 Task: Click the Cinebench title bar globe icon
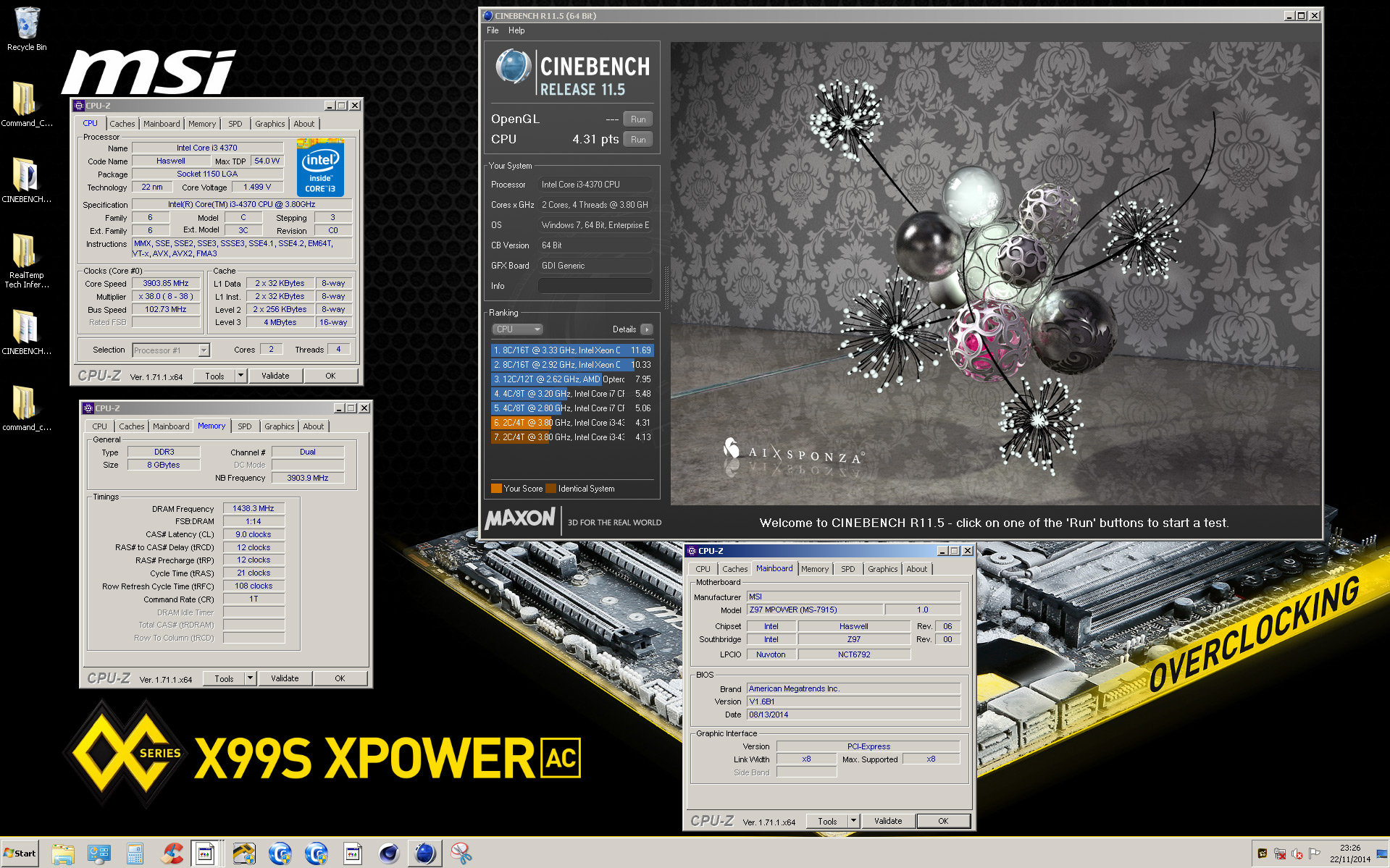click(x=488, y=16)
